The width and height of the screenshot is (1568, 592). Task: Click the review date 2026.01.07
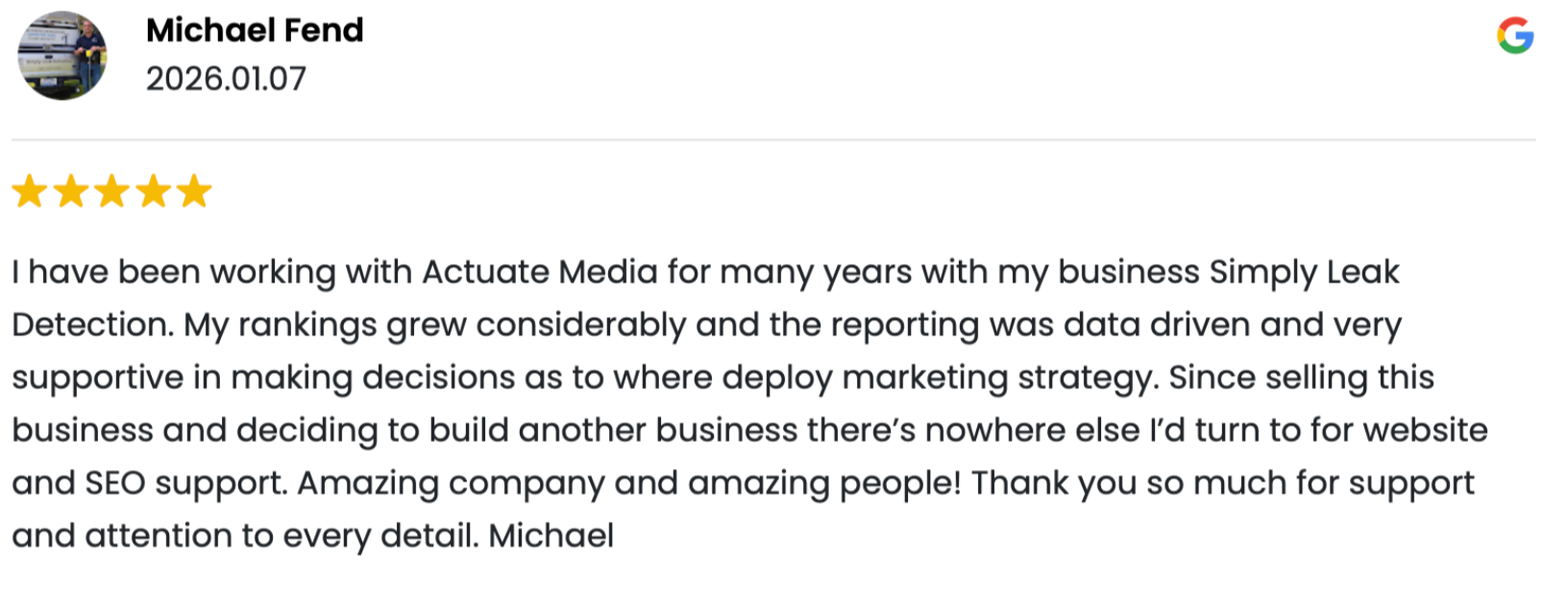pyautogui.click(x=226, y=79)
